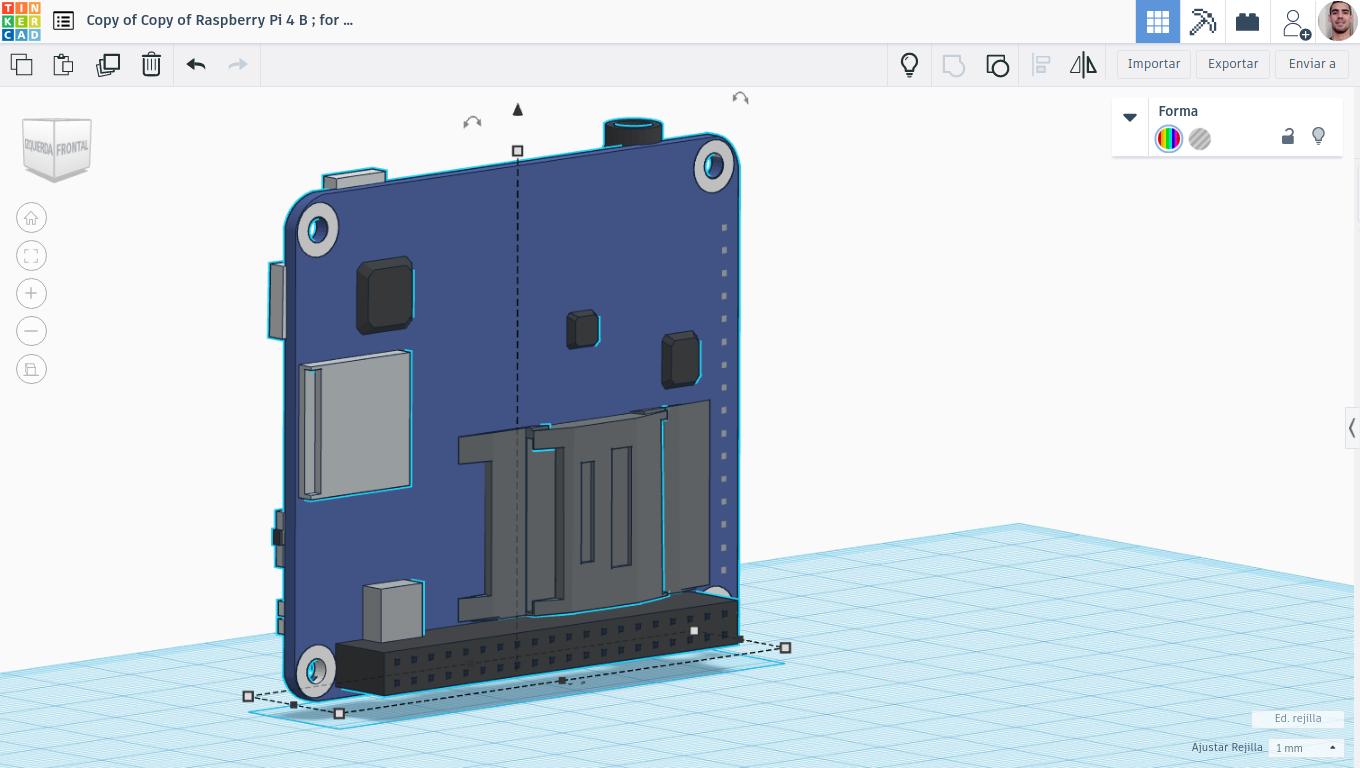Fit all in view

click(x=31, y=255)
